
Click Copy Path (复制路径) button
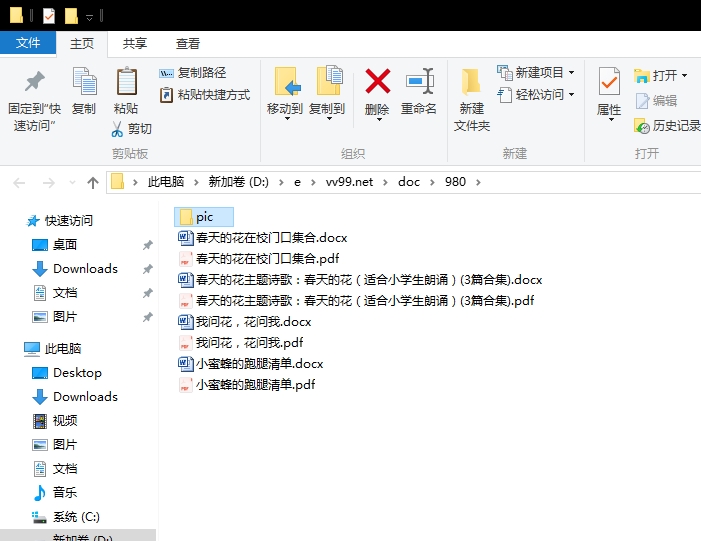pos(193,72)
